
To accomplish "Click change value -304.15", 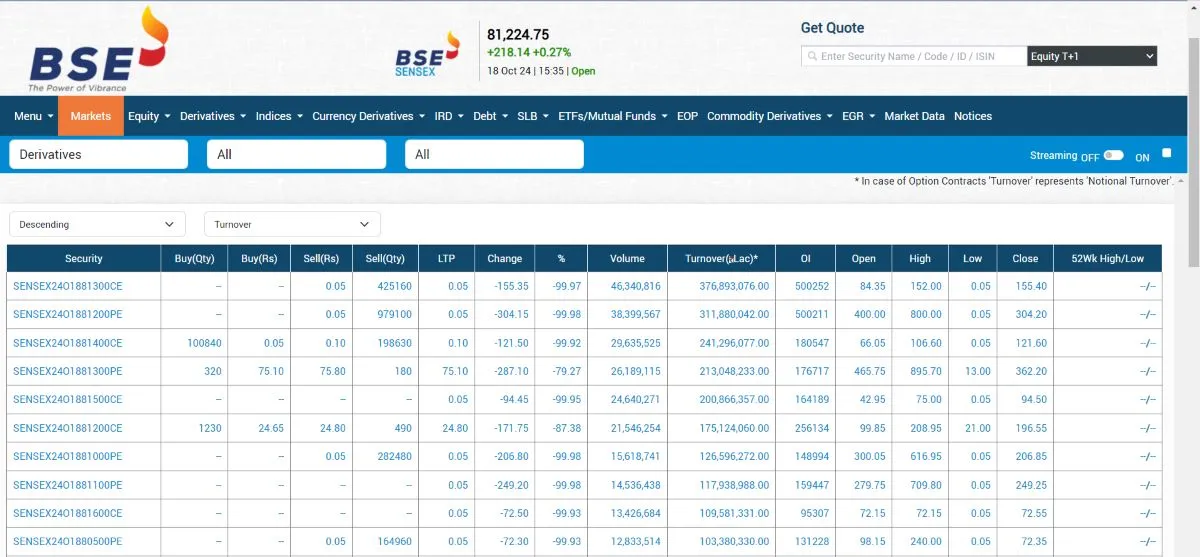I will tap(511, 314).
